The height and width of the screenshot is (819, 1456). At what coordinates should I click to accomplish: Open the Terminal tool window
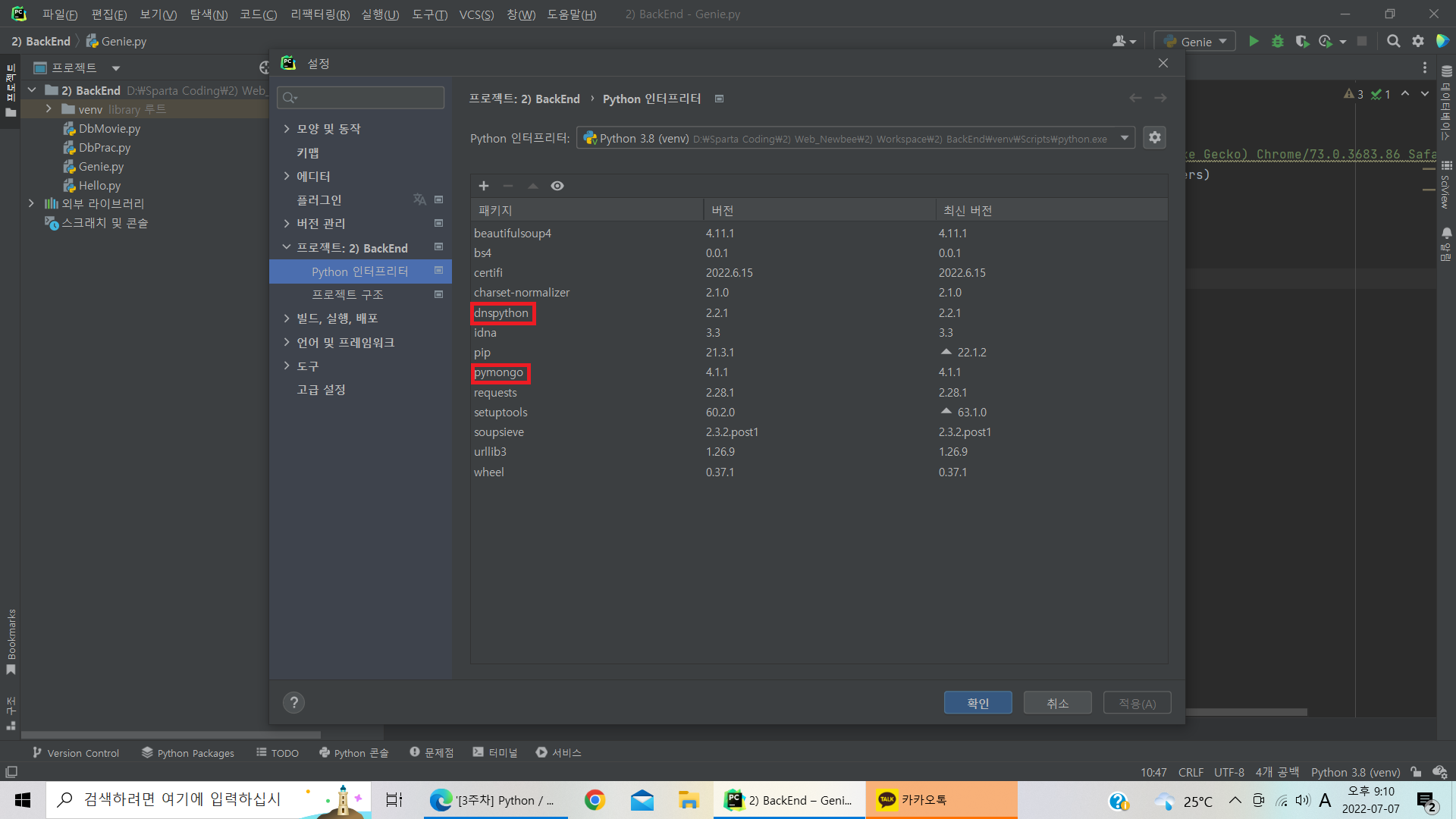tap(495, 753)
